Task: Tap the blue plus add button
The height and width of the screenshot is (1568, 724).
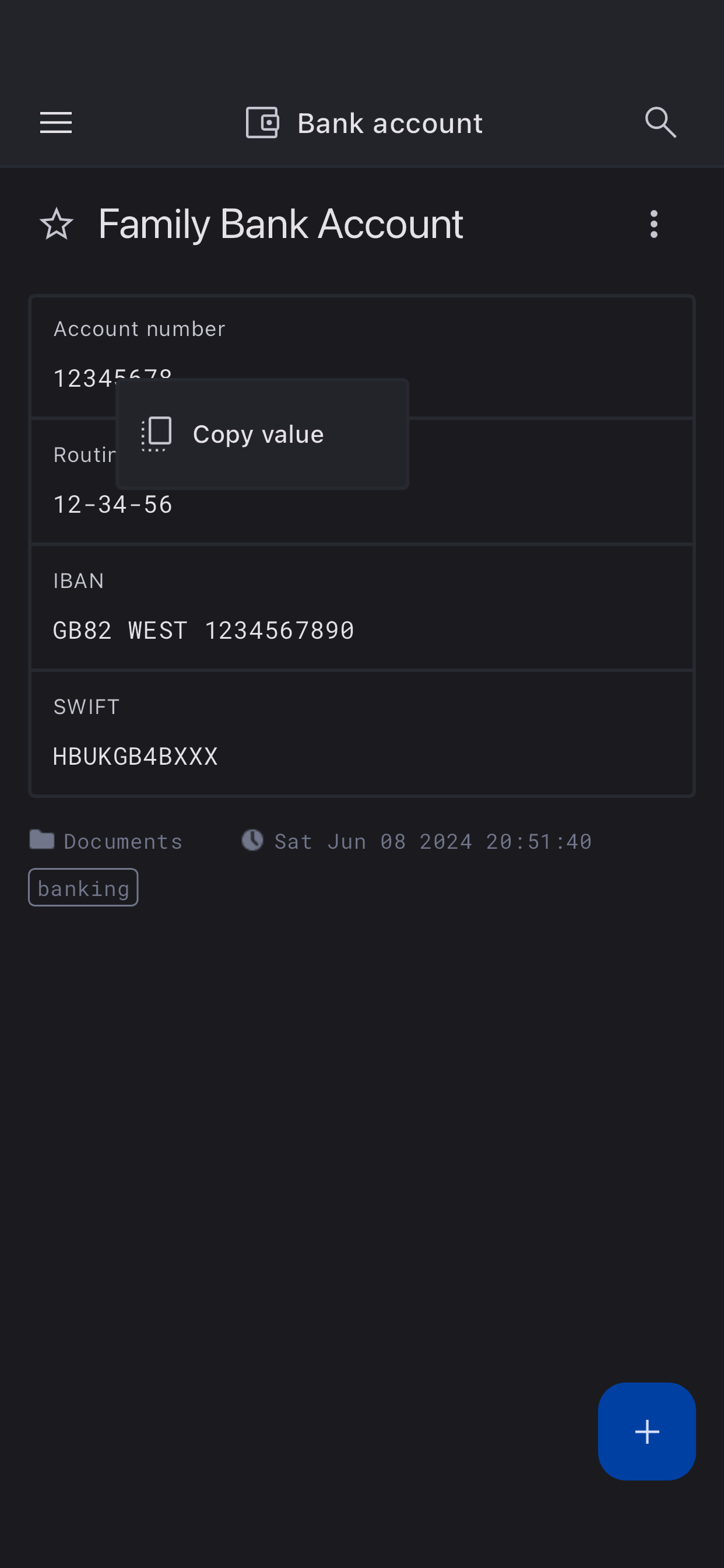Action: (646, 1431)
